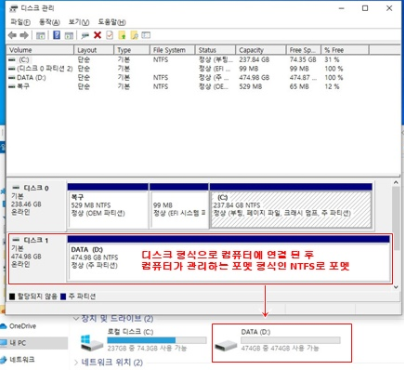Select OneDrive cloud icon in Explorer sidebar
This screenshot has width=404, height=373.
pos(3,326)
